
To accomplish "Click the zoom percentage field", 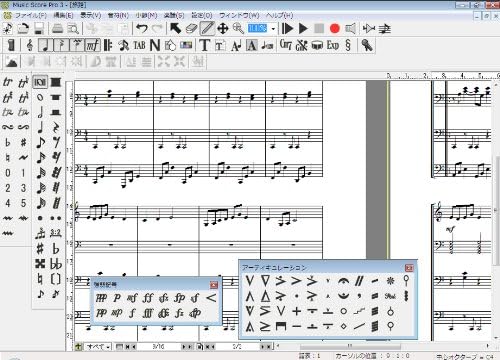I will [x=257, y=29].
